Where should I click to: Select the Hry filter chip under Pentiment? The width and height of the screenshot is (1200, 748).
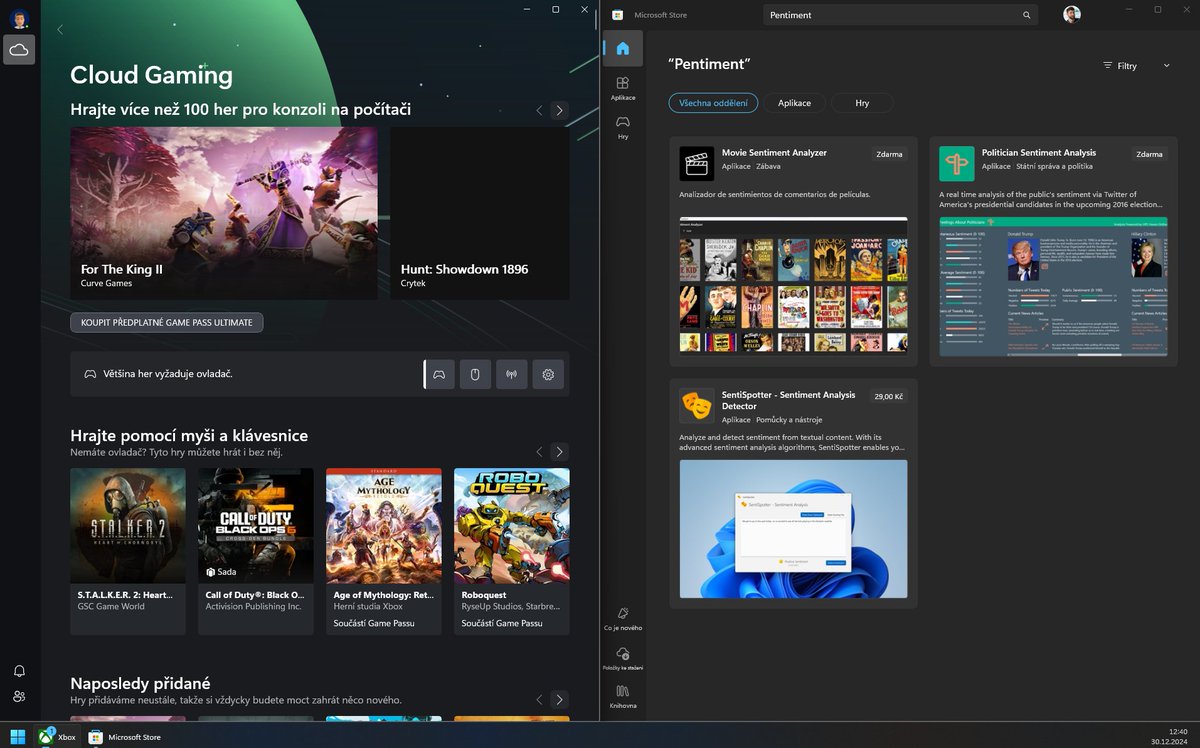[862, 103]
